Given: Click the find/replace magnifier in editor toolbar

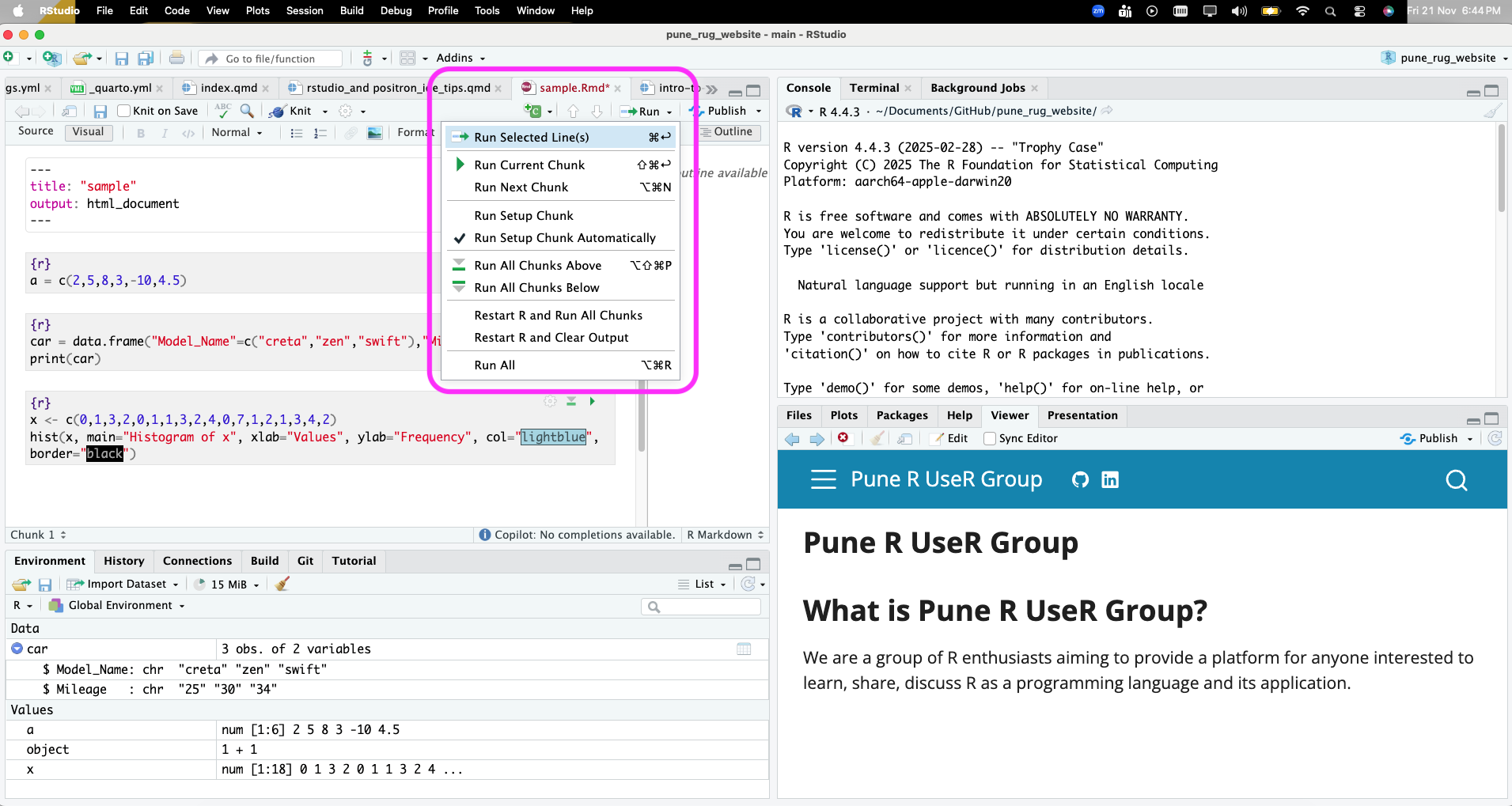Looking at the screenshot, I should (247, 112).
